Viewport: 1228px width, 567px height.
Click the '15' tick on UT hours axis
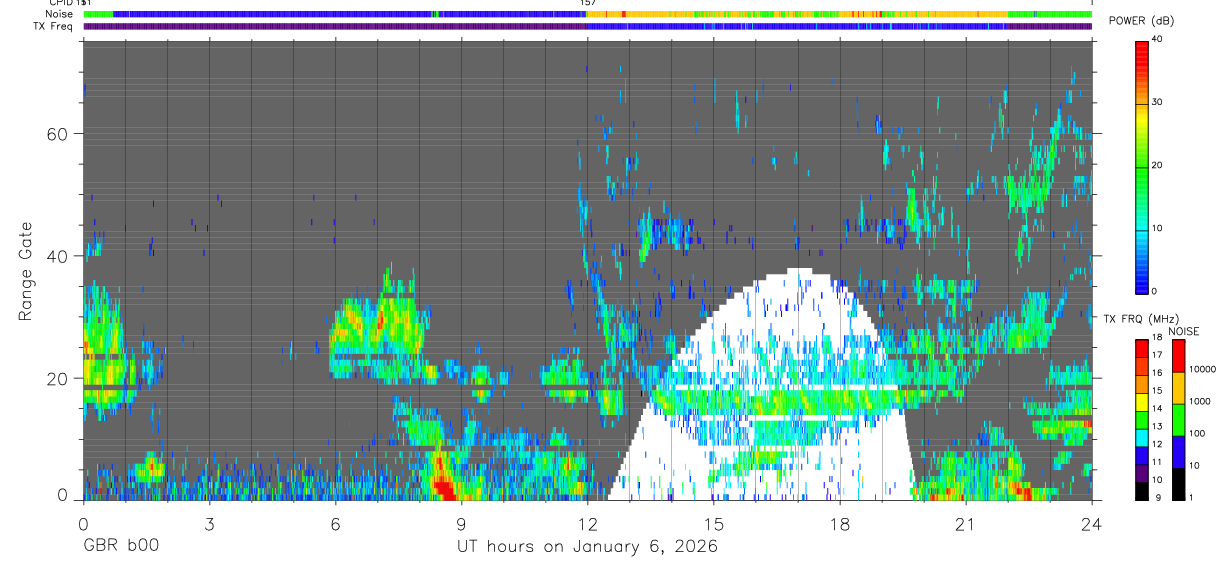point(713,523)
